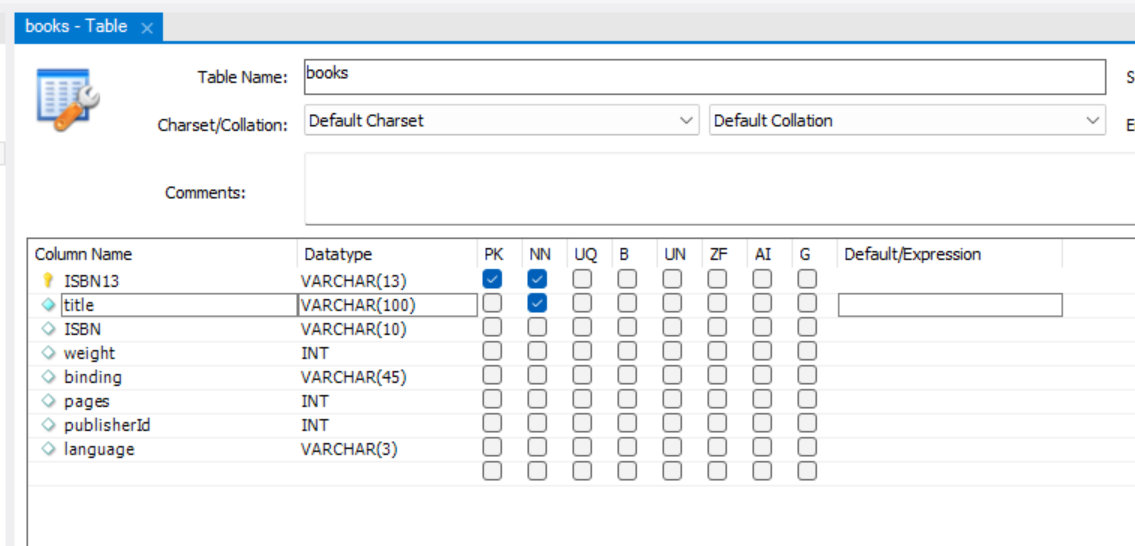Click the diamond icon beside title column
This screenshot has height=546, width=1135.
(x=48, y=305)
